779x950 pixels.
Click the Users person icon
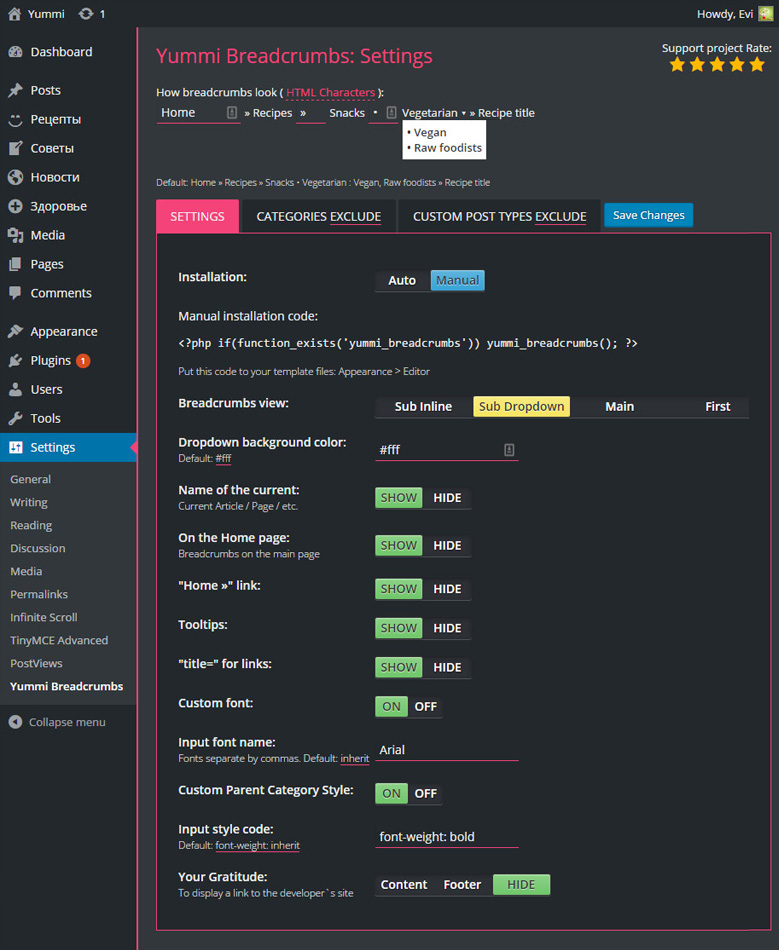tap(15, 390)
